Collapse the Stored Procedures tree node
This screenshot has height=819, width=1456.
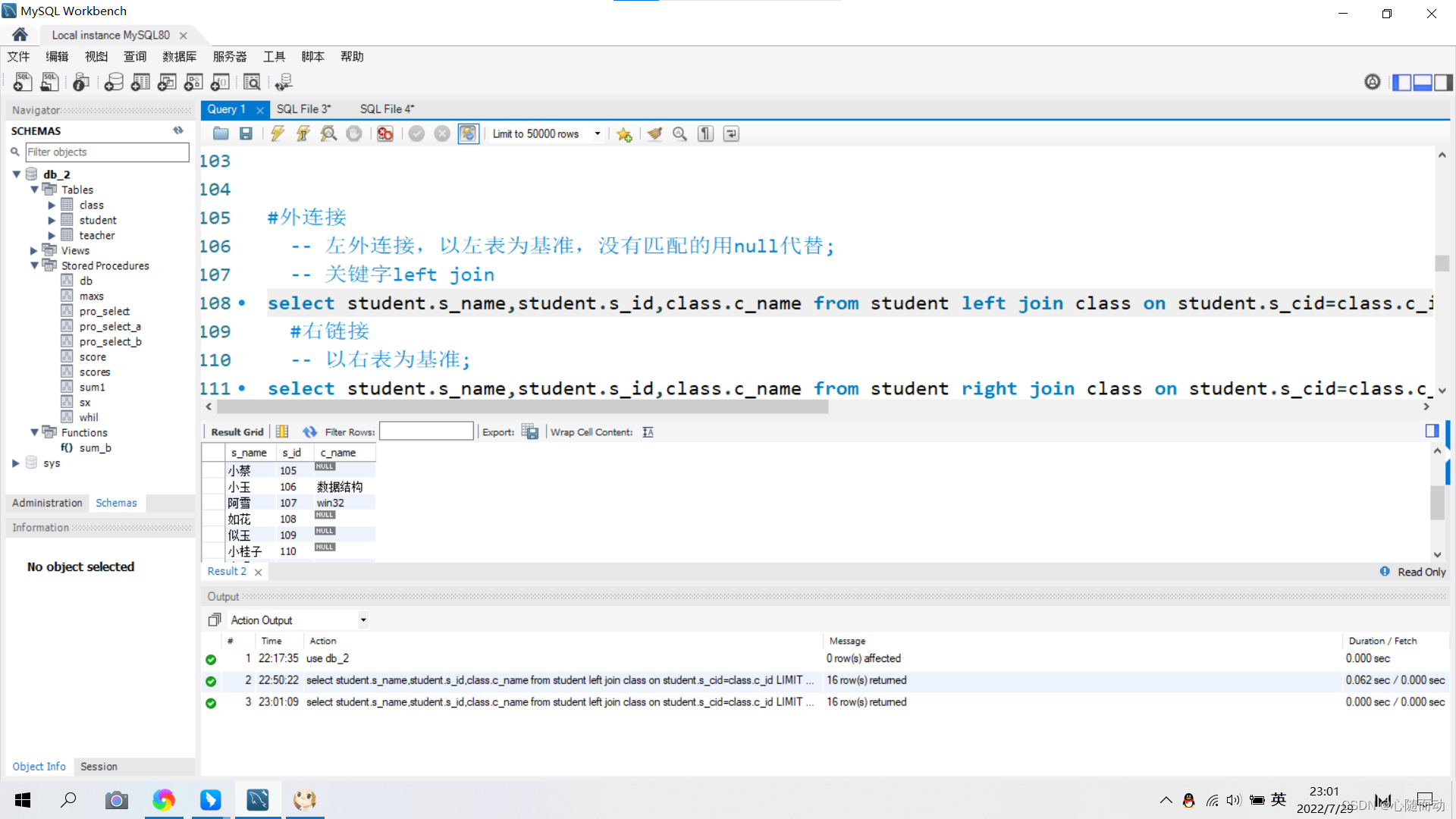34,265
